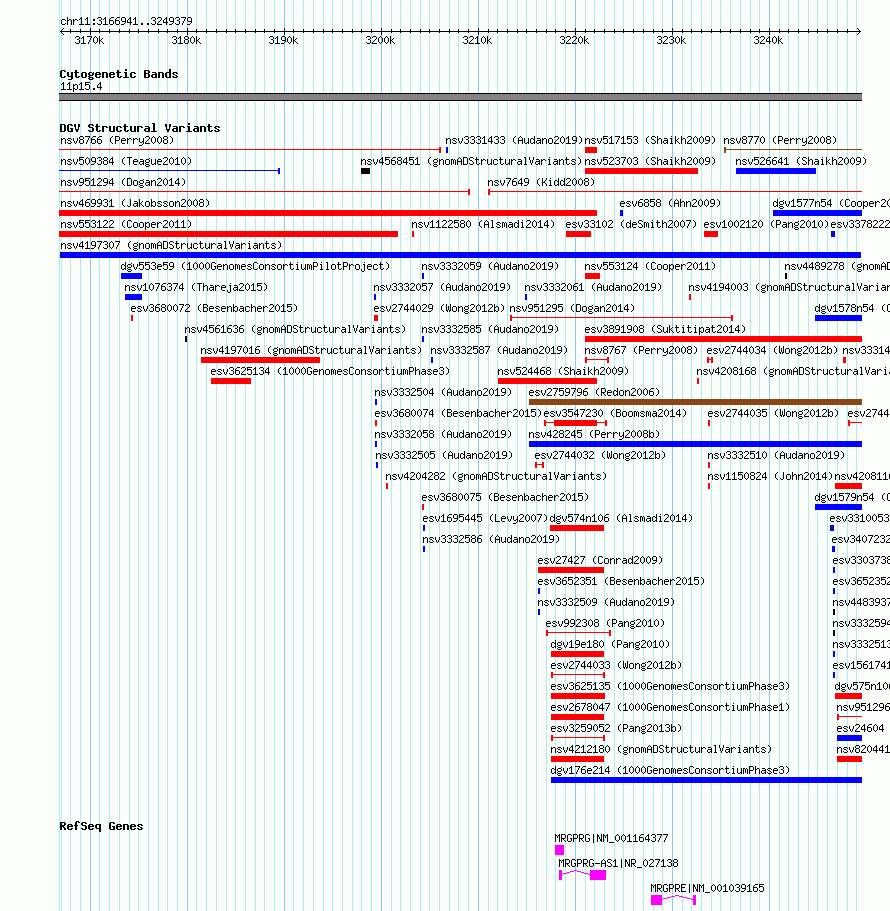Image resolution: width=890 pixels, height=911 pixels.
Task: Select esv3625134 (1000GenomesConsortiumPhase3) label
Action: 330,371
